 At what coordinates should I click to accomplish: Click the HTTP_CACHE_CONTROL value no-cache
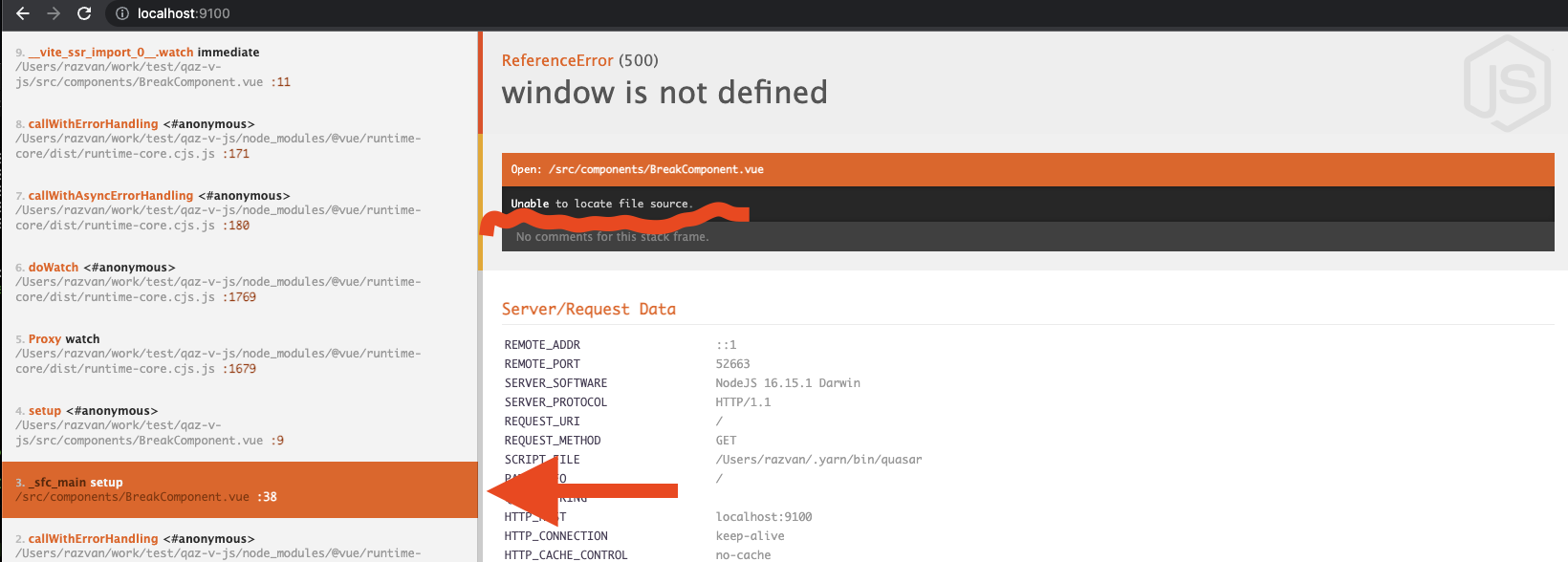tap(743, 555)
